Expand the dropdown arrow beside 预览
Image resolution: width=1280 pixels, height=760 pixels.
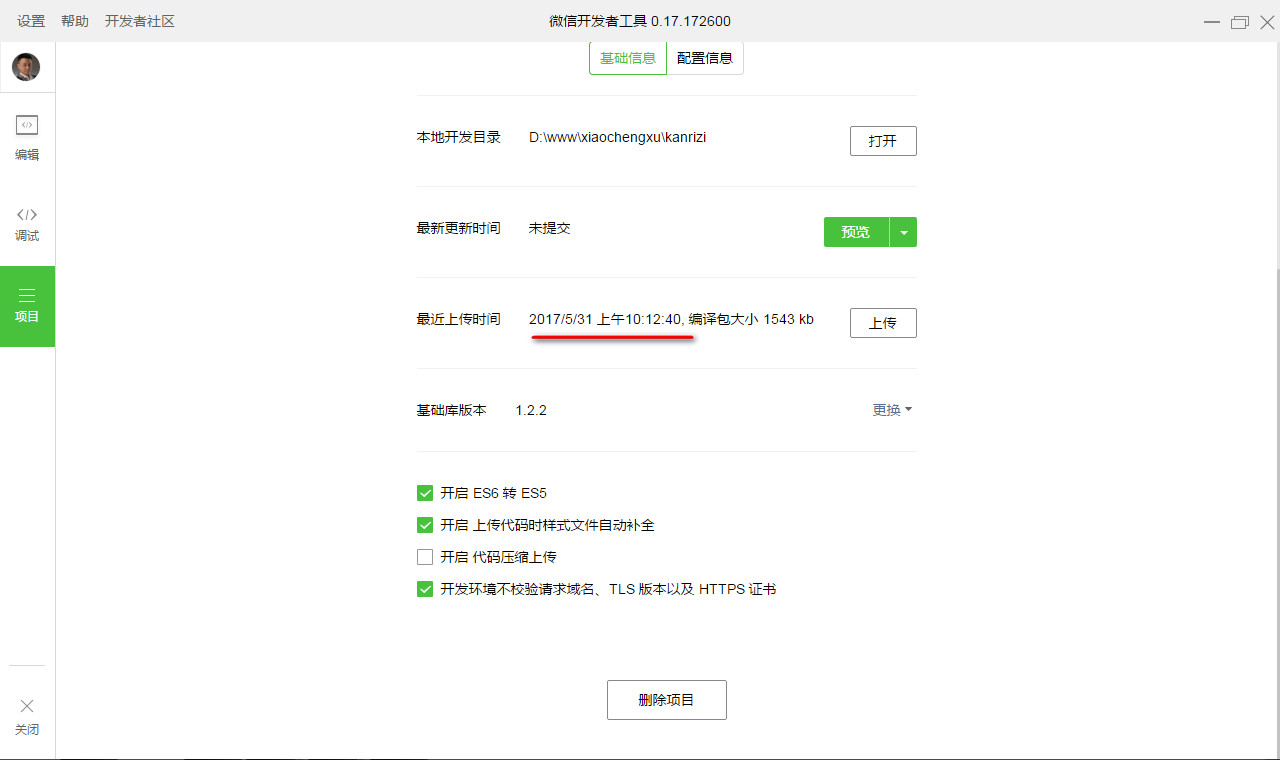coord(904,232)
